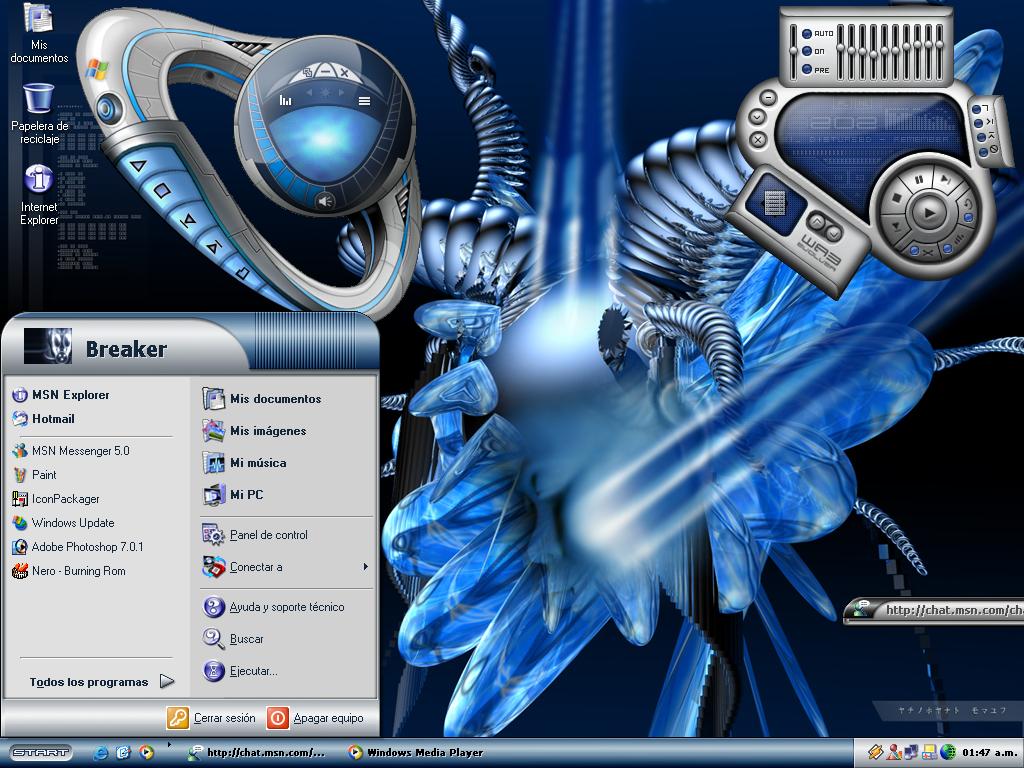Click the open-file folder icon on WMP arm
The image size is (1024, 768).
[x=244, y=271]
